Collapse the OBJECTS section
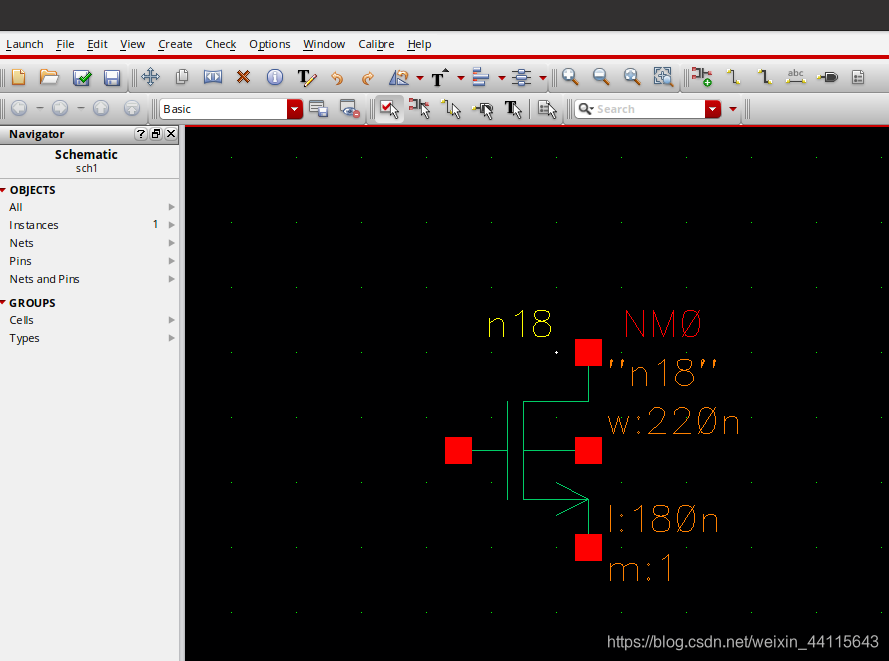Screen dimensions: 889x661 3,190
